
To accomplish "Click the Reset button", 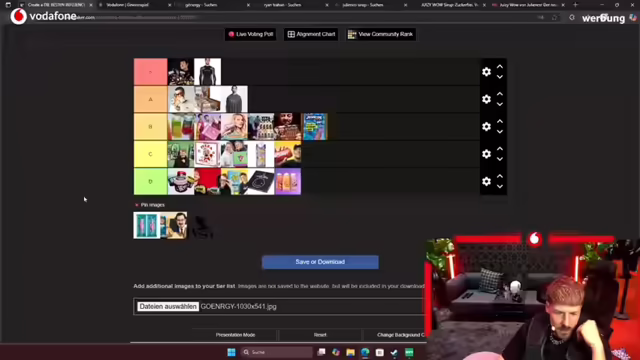I will point(320,335).
